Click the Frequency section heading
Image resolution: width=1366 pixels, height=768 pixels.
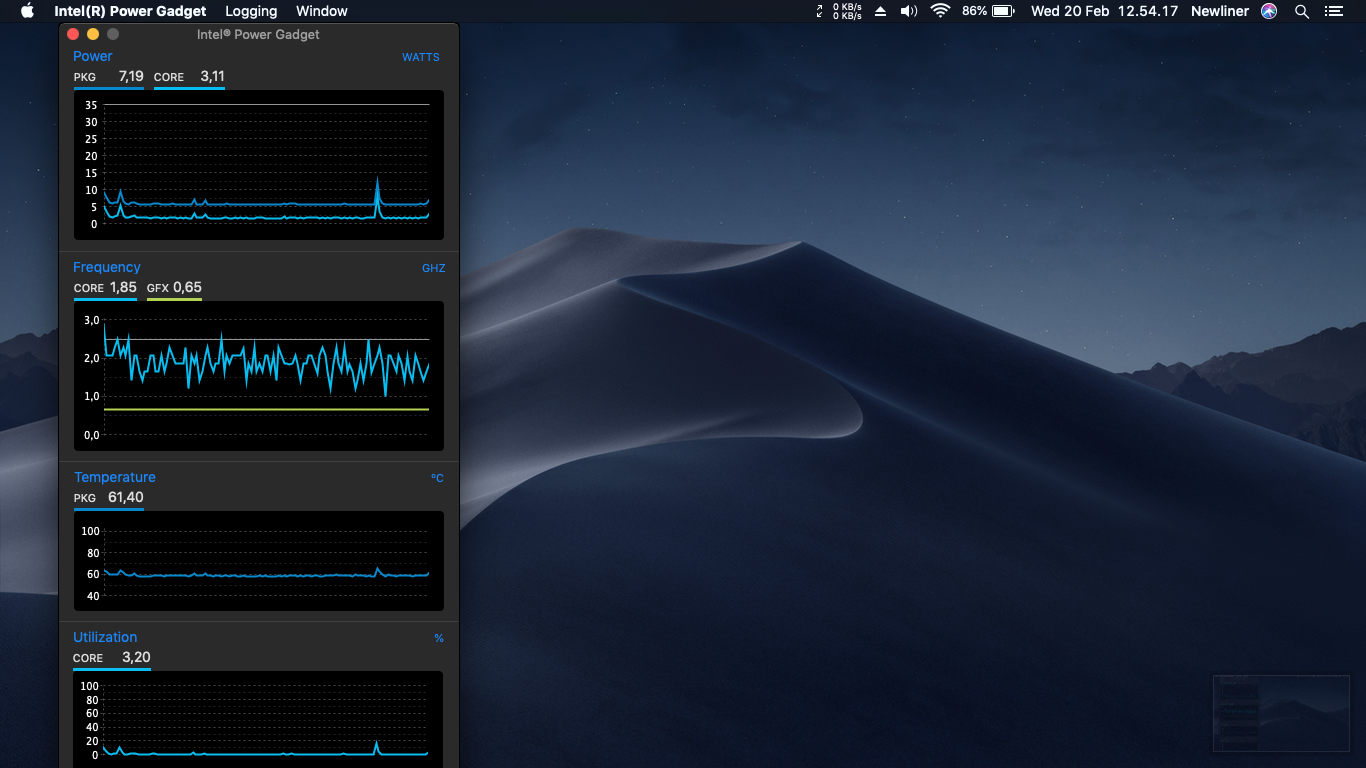(107, 267)
